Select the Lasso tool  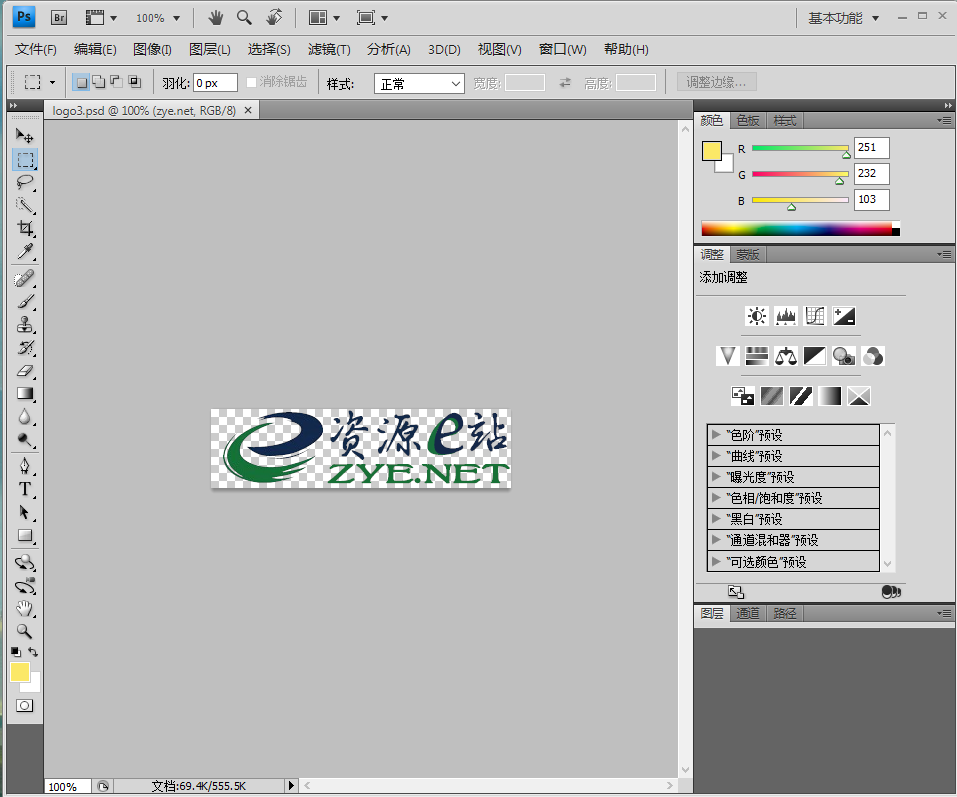click(24, 182)
